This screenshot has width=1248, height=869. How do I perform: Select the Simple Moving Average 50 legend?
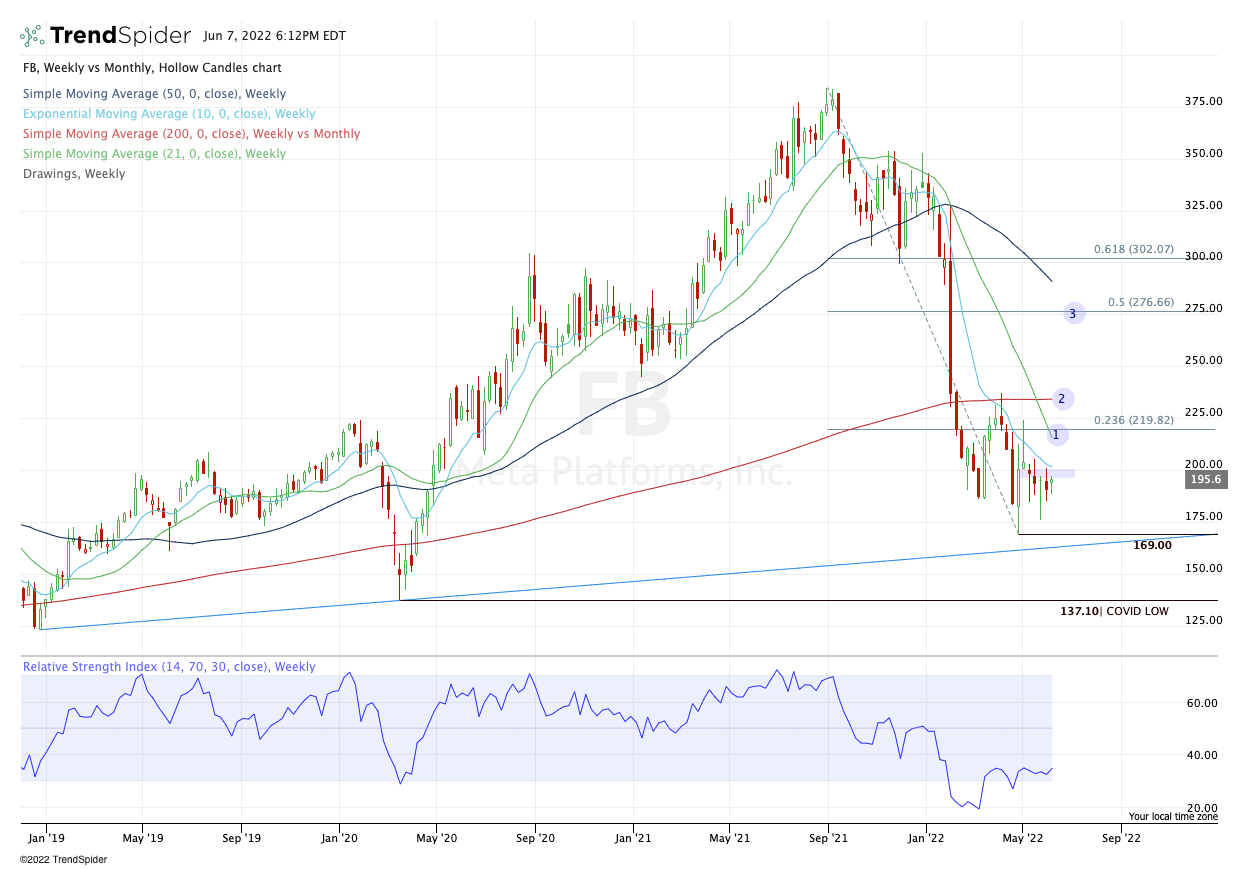click(x=154, y=94)
